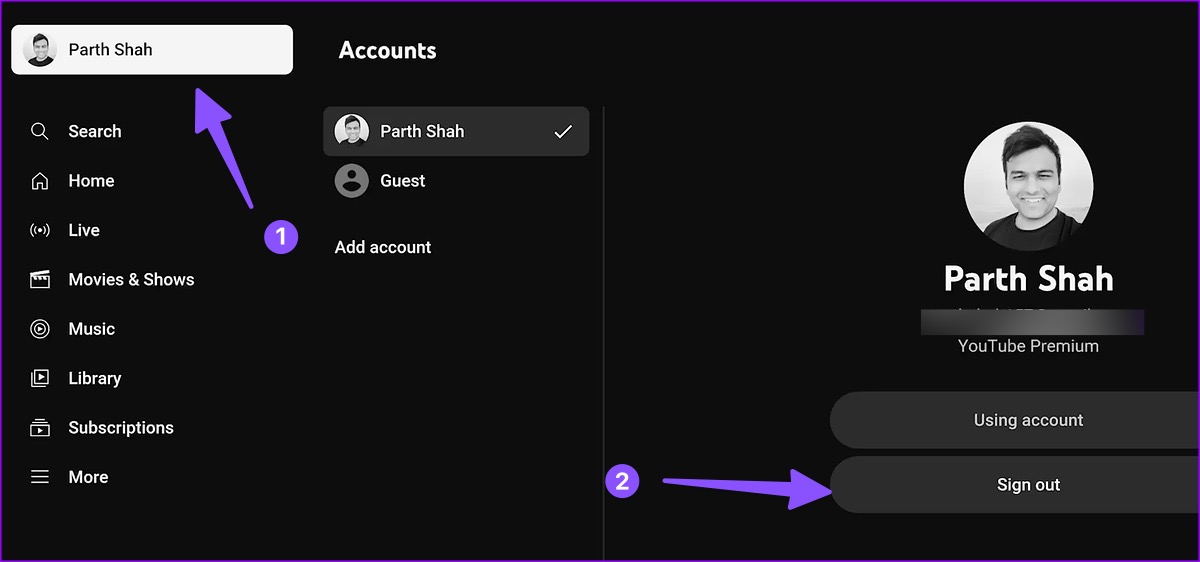Choose Add account option
Image resolution: width=1200 pixels, height=562 pixels.
[383, 247]
